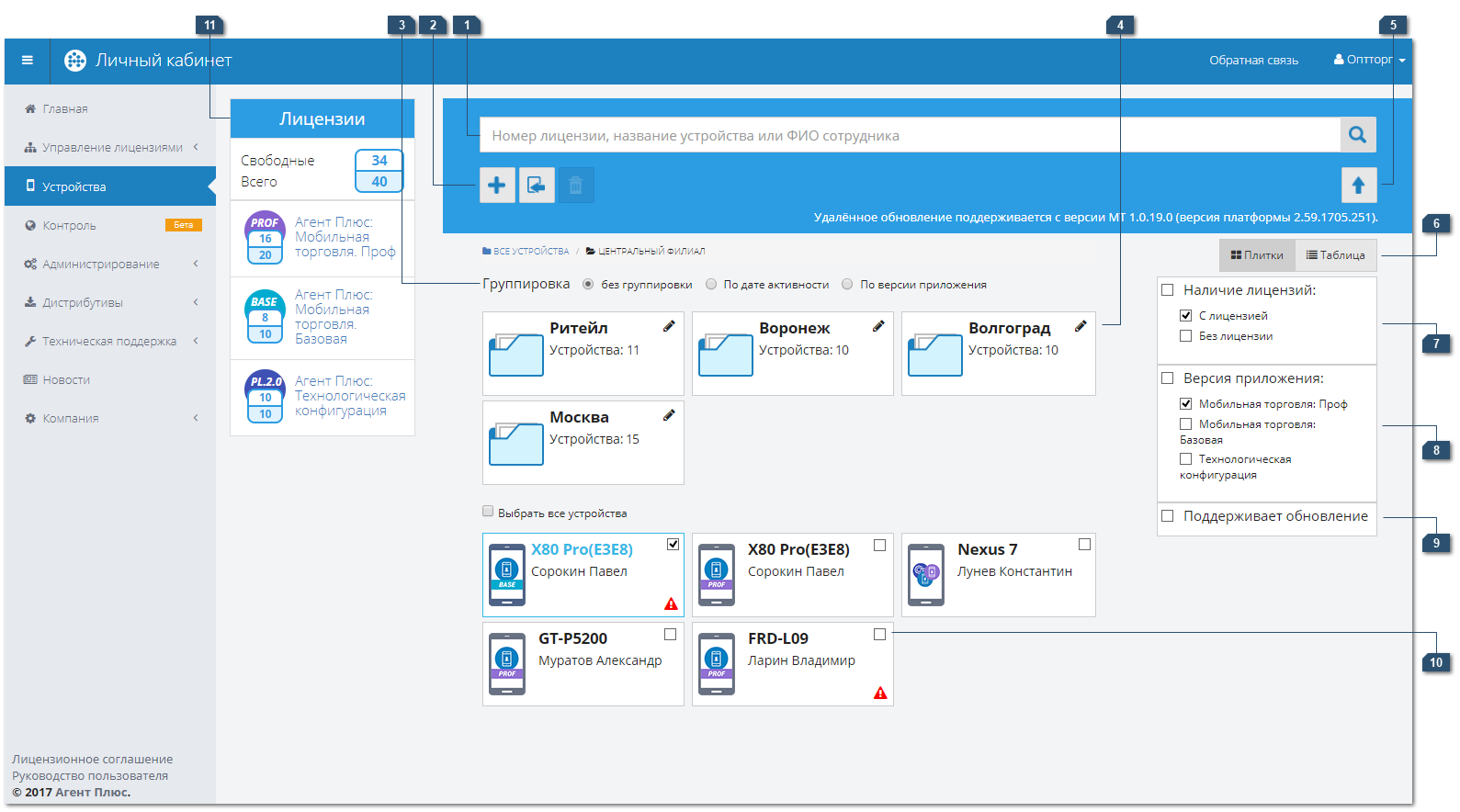
Task: Edit the Ритейл folder with pencil icon
Action: pyautogui.click(x=669, y=326)
